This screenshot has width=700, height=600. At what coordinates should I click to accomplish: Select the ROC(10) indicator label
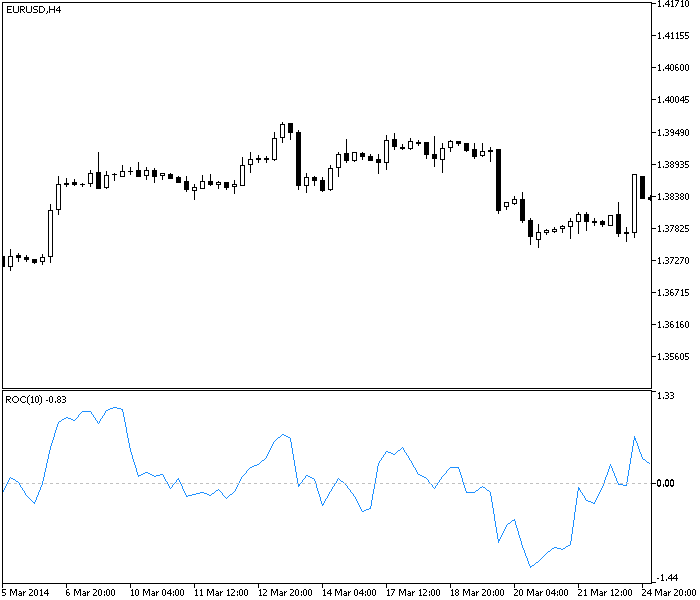point(36,399)
